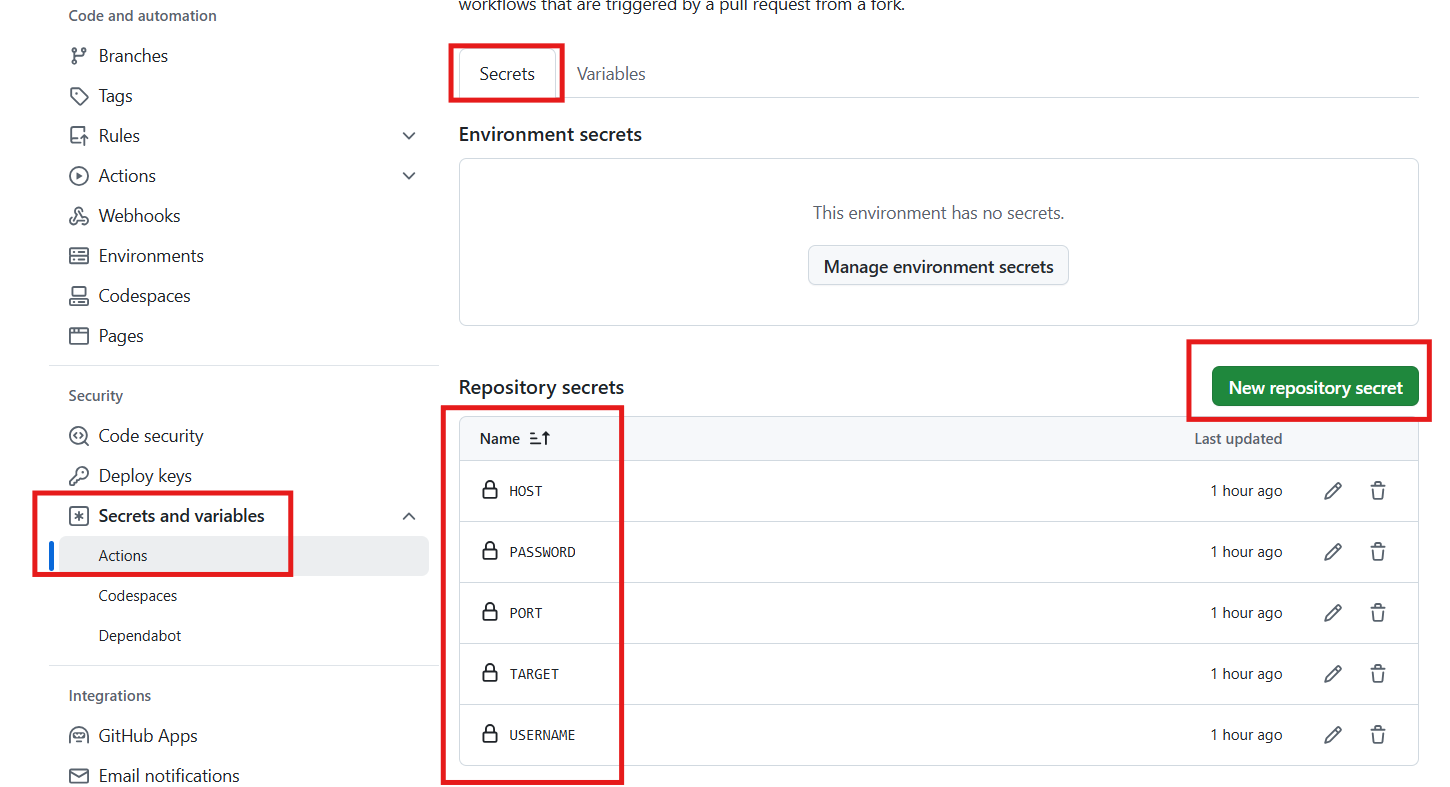
Task: Click the GitHub Apps robot icon
Action: pos(79,736)
